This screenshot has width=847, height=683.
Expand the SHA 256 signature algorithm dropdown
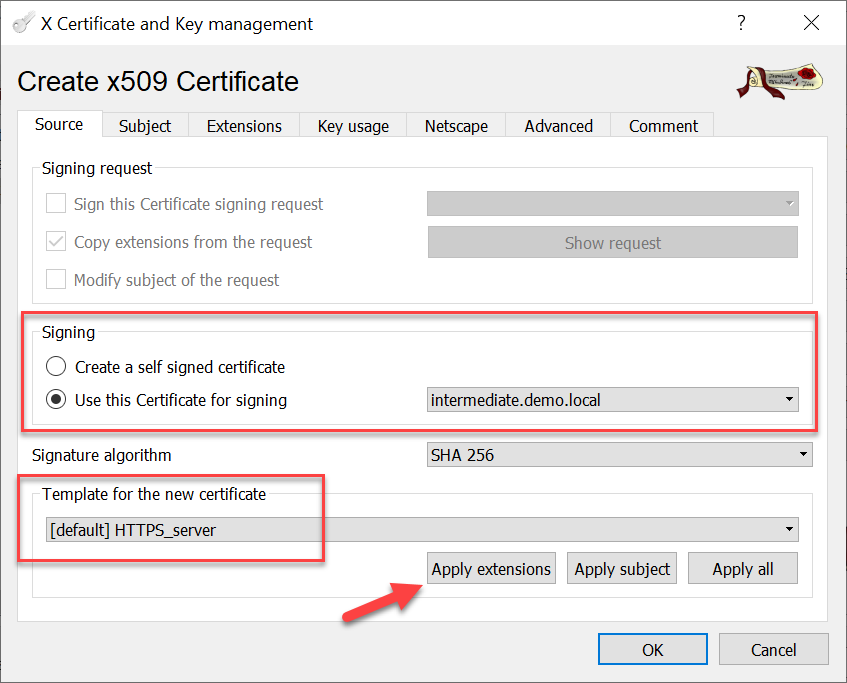coord(619,455)
